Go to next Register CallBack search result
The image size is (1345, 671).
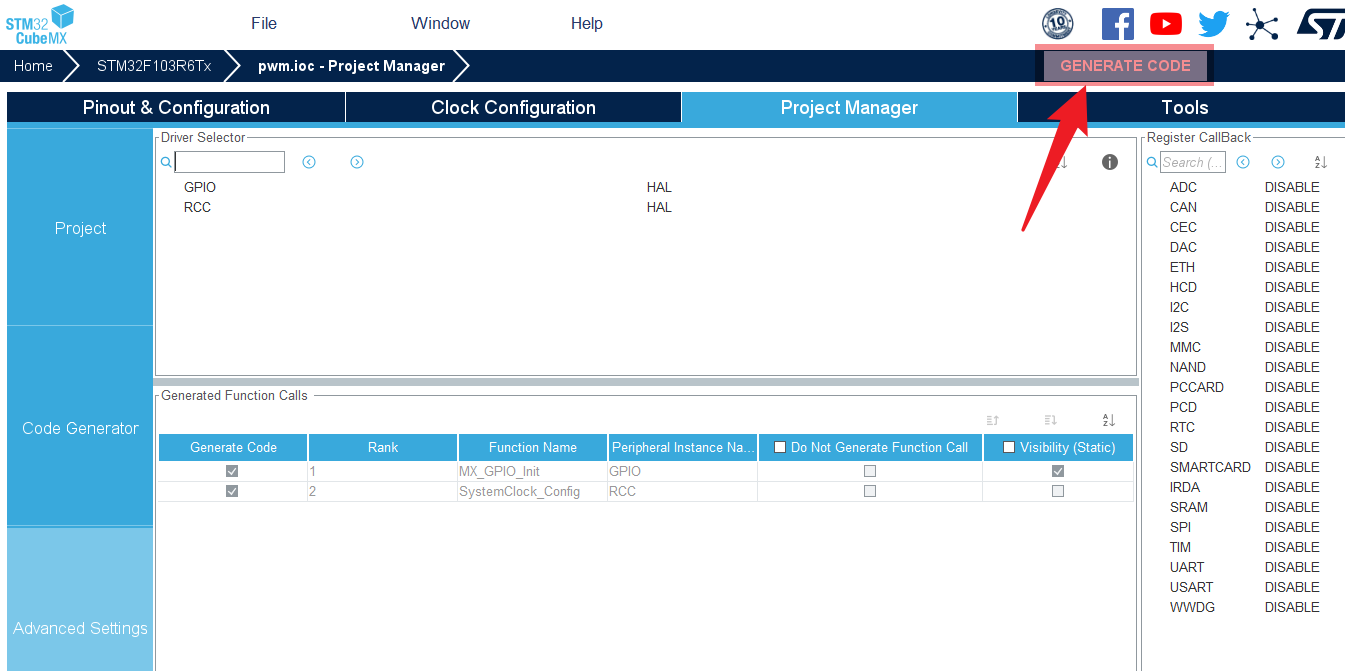(1278, 162)
